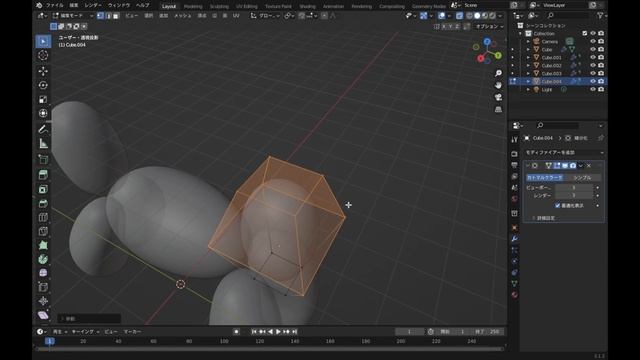Screen dimensions: 640x360
Task: Select the Transform tool
Action: click(x=43, y=113)
